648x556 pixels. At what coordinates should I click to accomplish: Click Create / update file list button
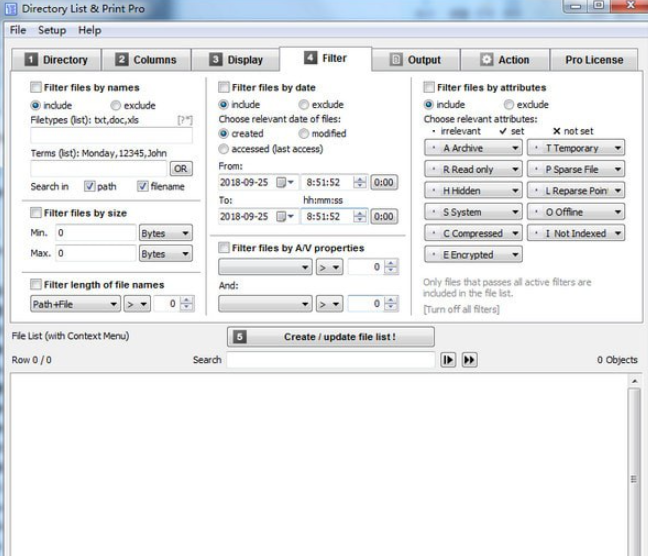point(331,337)
